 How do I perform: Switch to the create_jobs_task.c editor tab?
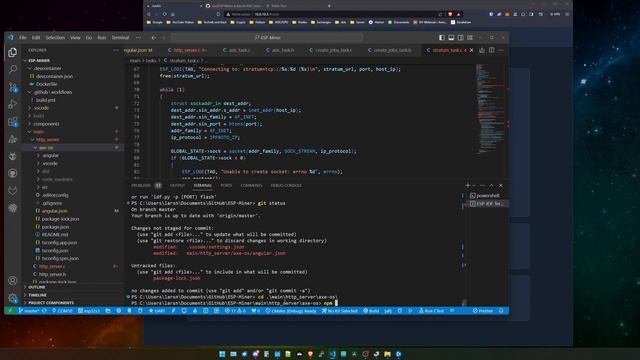[331, 50]
